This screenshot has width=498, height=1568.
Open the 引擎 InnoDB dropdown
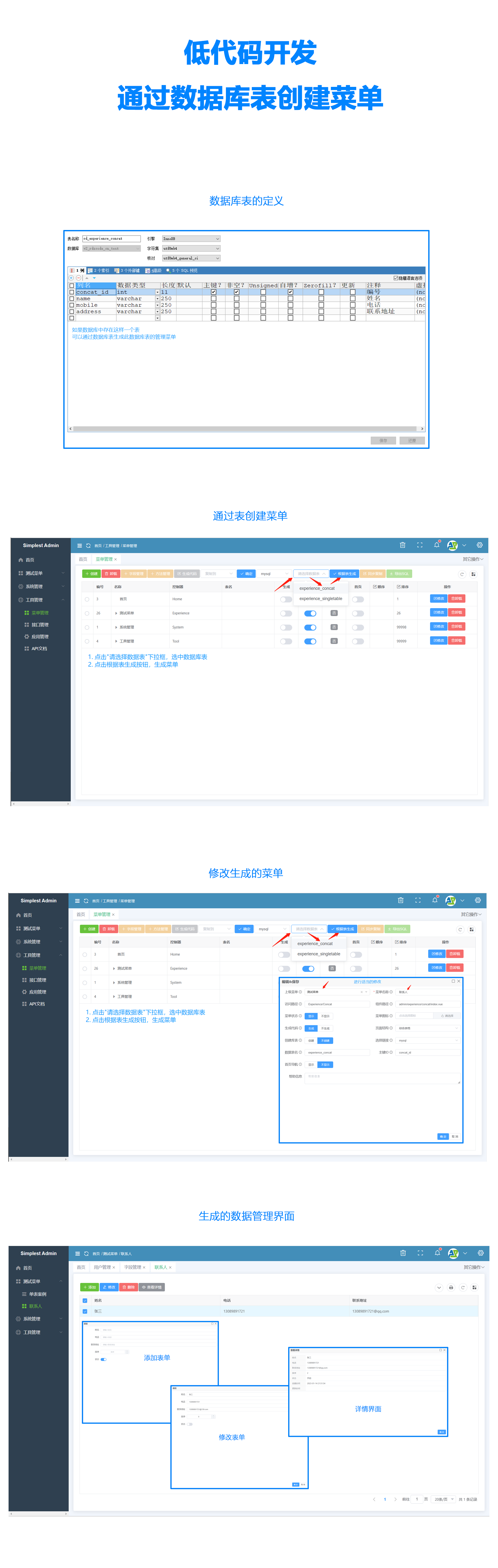coord(191,239)
